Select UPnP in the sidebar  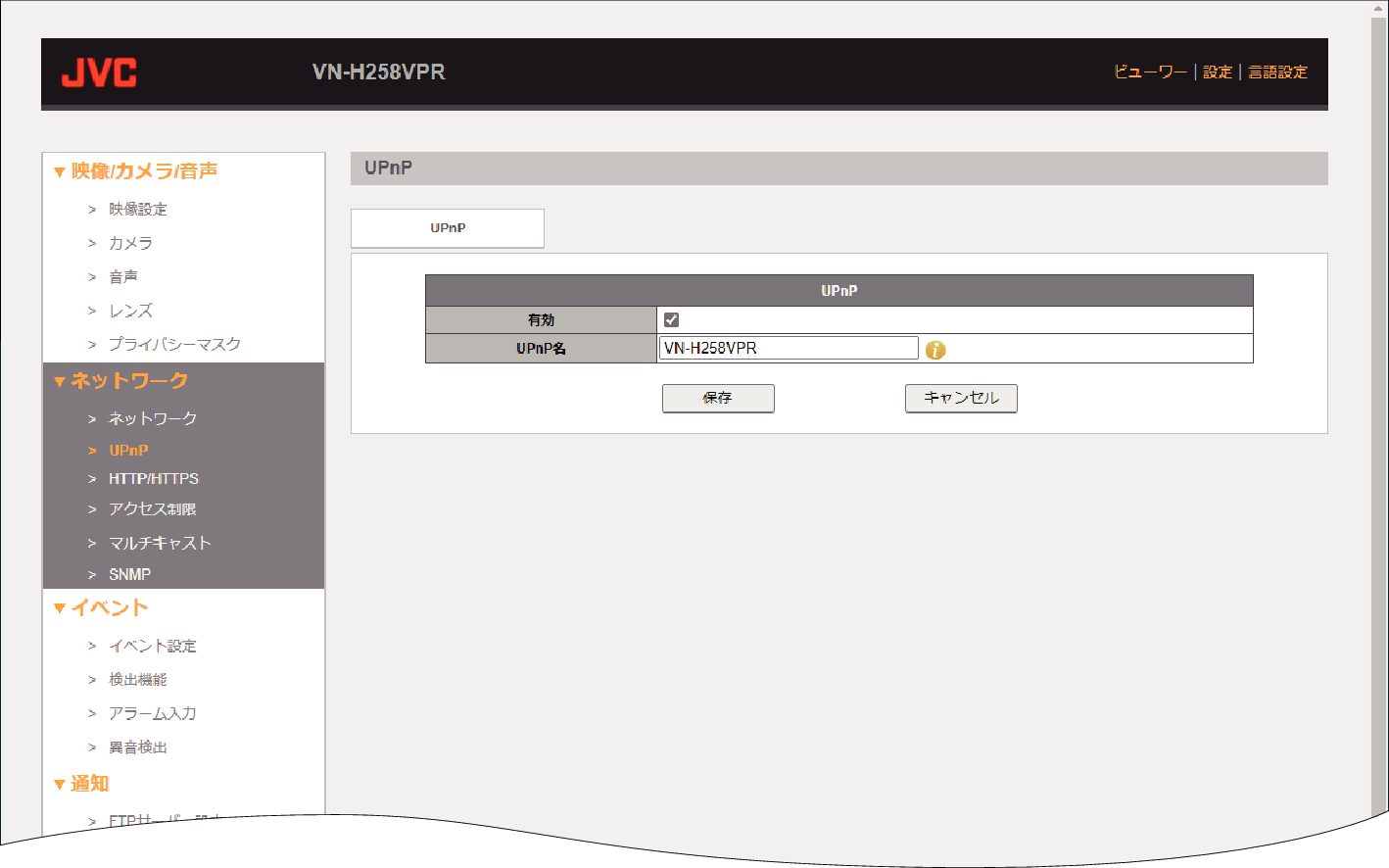tap(128, 451)
